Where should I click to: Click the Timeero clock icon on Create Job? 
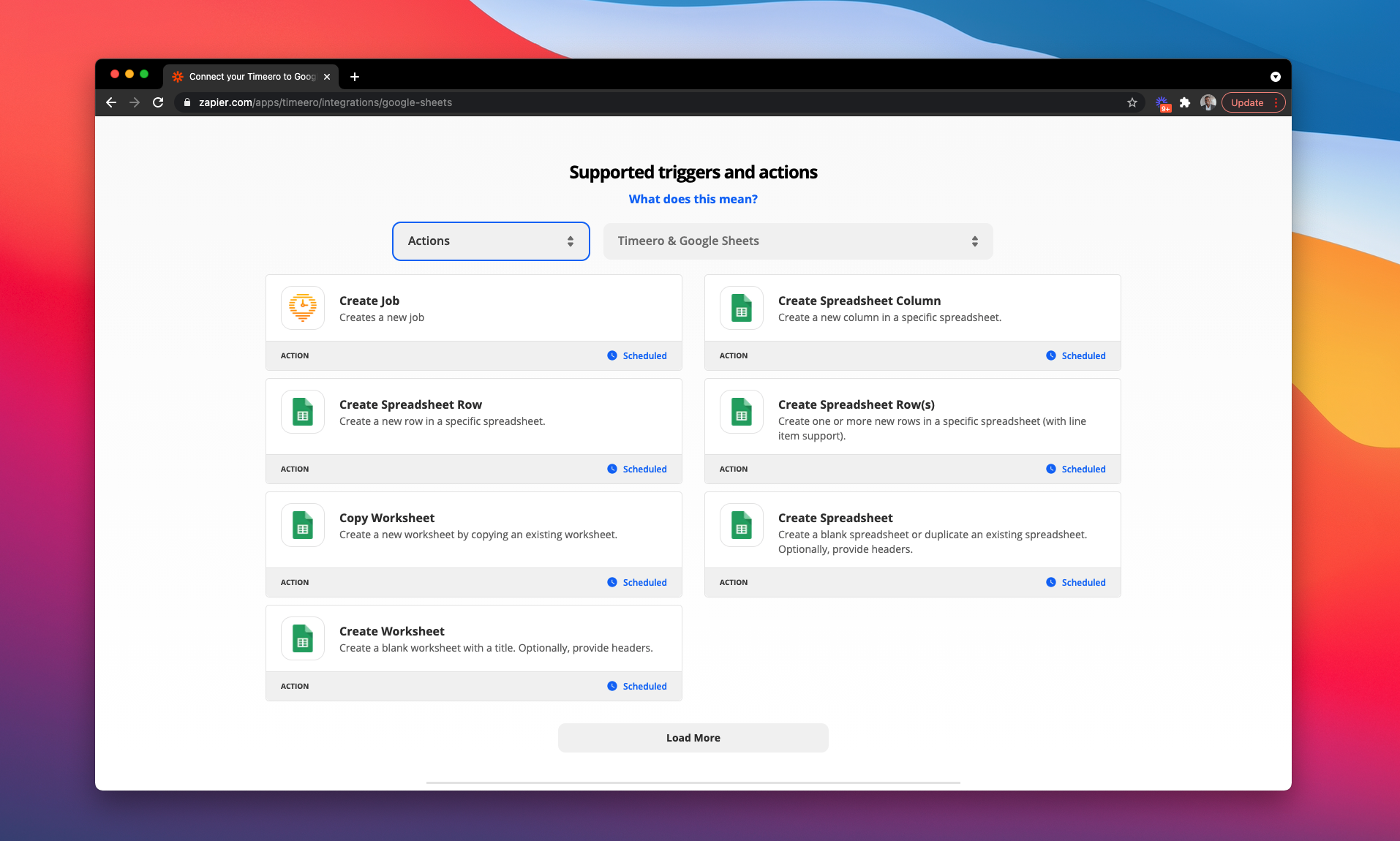click(x=303, y=308)
